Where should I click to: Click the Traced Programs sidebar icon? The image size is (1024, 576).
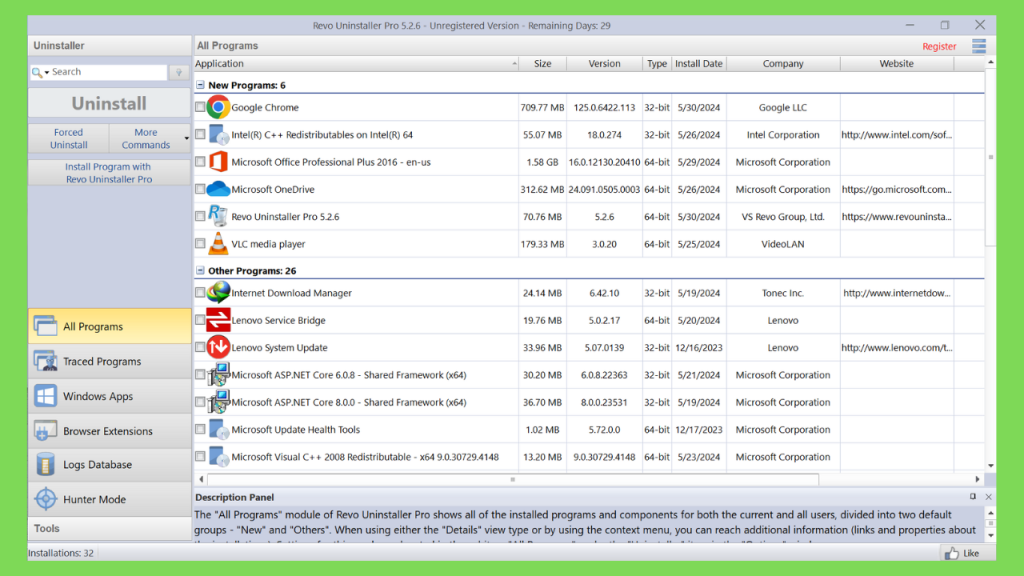point(45,361)
